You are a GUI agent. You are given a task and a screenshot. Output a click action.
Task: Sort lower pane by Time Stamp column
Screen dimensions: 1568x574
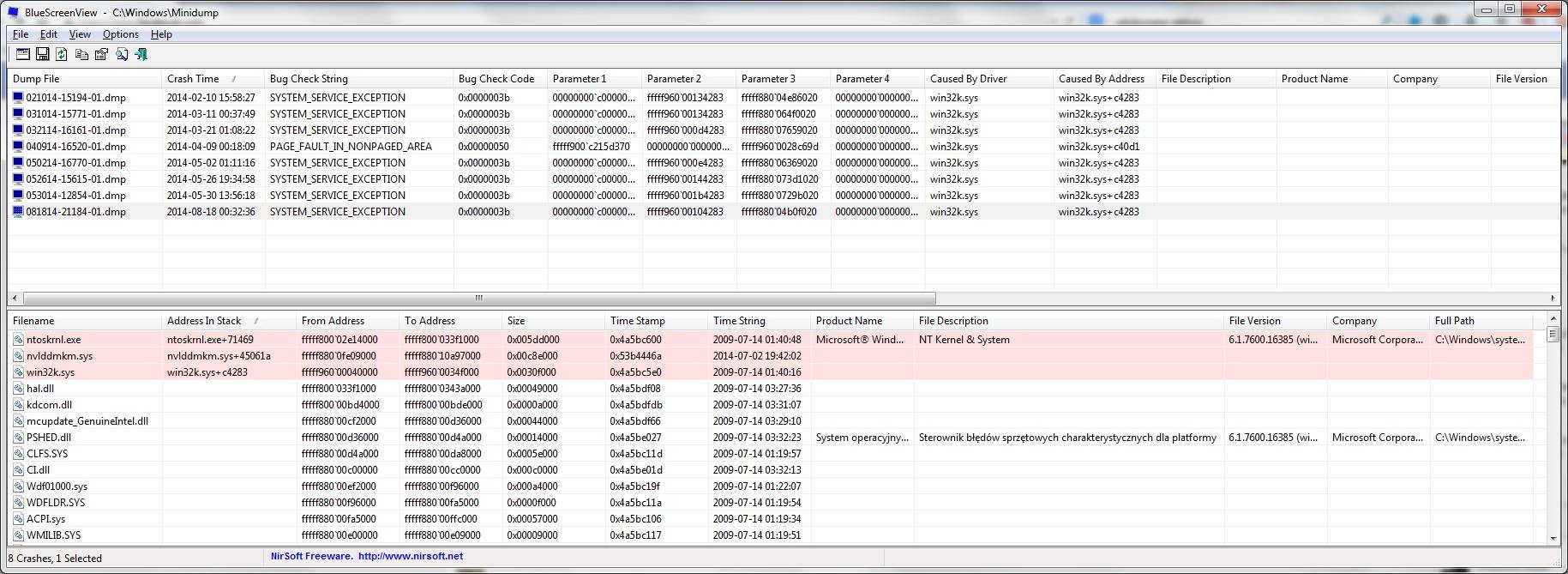click(x=657, y=321)
